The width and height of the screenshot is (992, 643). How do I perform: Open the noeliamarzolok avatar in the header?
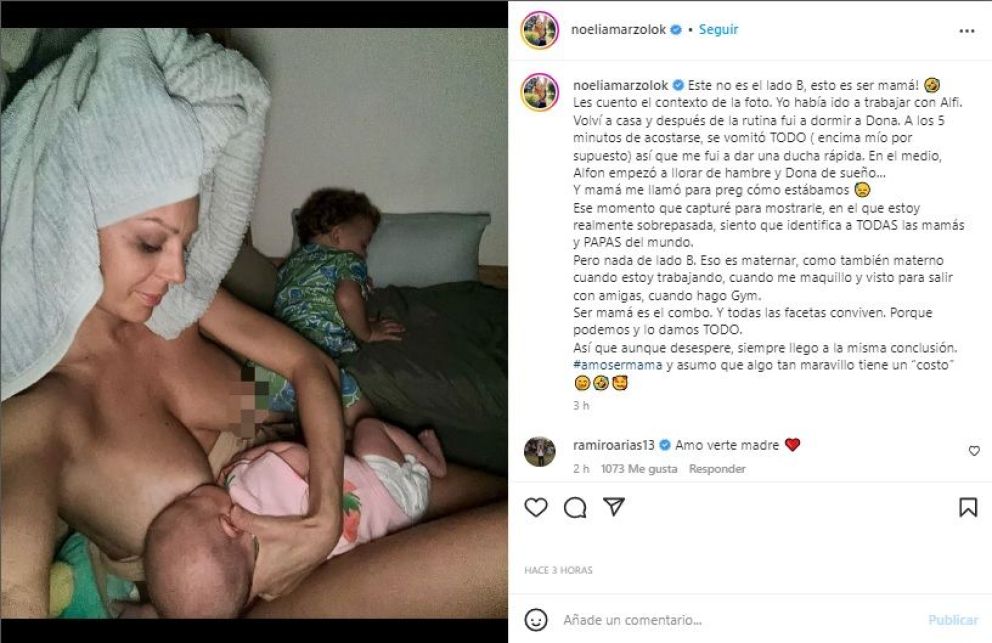point(540,30)
